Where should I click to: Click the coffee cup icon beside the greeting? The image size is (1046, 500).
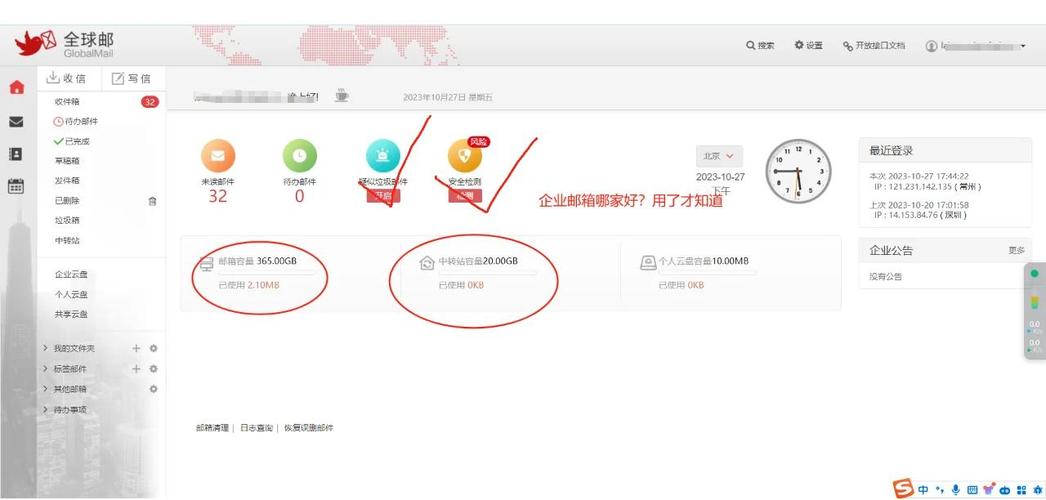coord(342,96)
